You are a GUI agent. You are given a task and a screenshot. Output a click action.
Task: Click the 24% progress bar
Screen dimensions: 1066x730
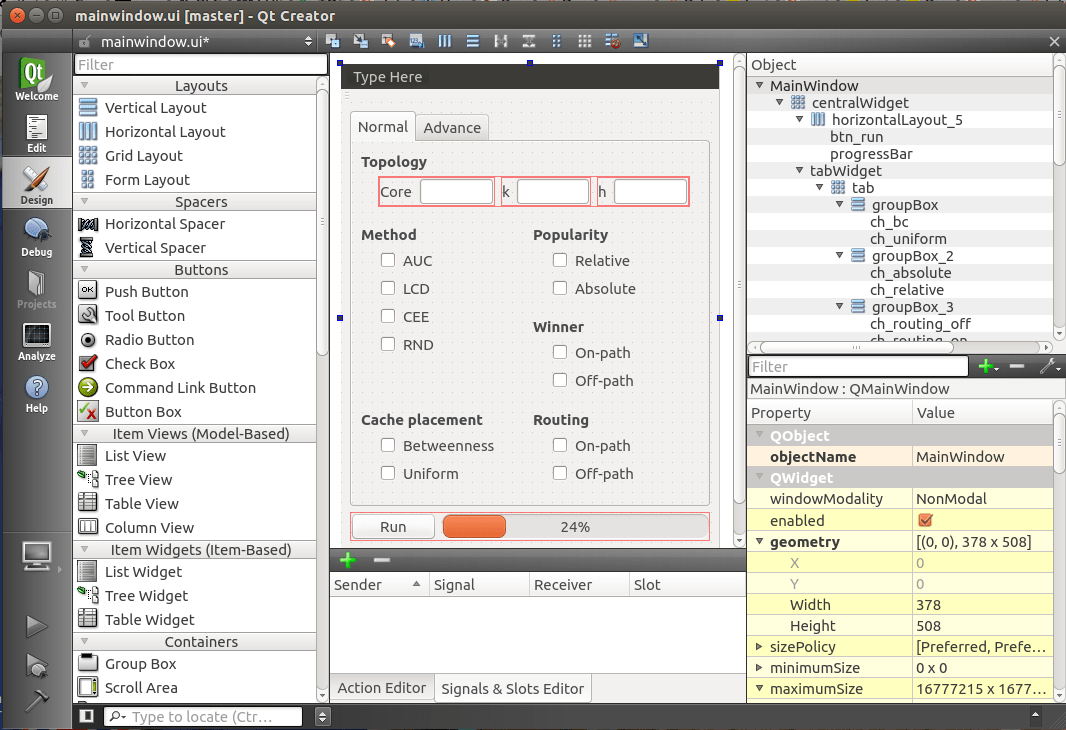tap(575, 527)
